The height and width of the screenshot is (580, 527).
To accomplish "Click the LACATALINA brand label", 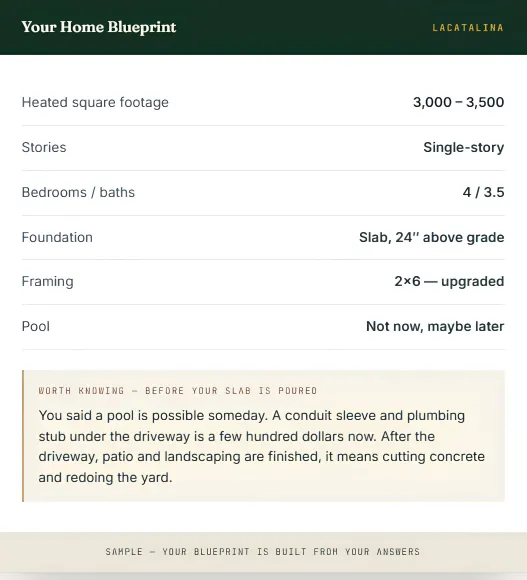I will coord(468,28).
